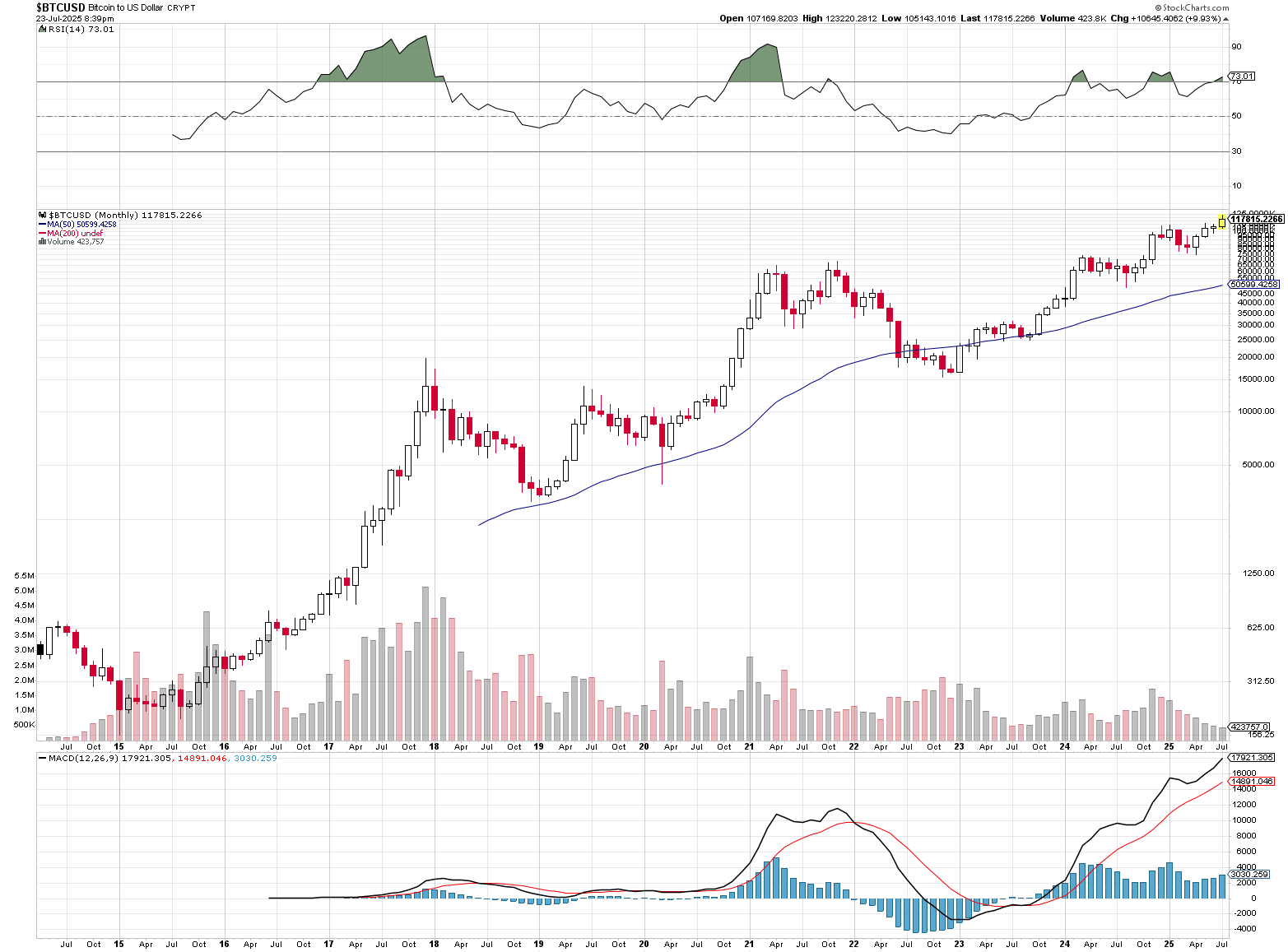Click the blue MA(50) legend line marker
The height and width of the screenshot is (952, 1288).
point(42,225)
